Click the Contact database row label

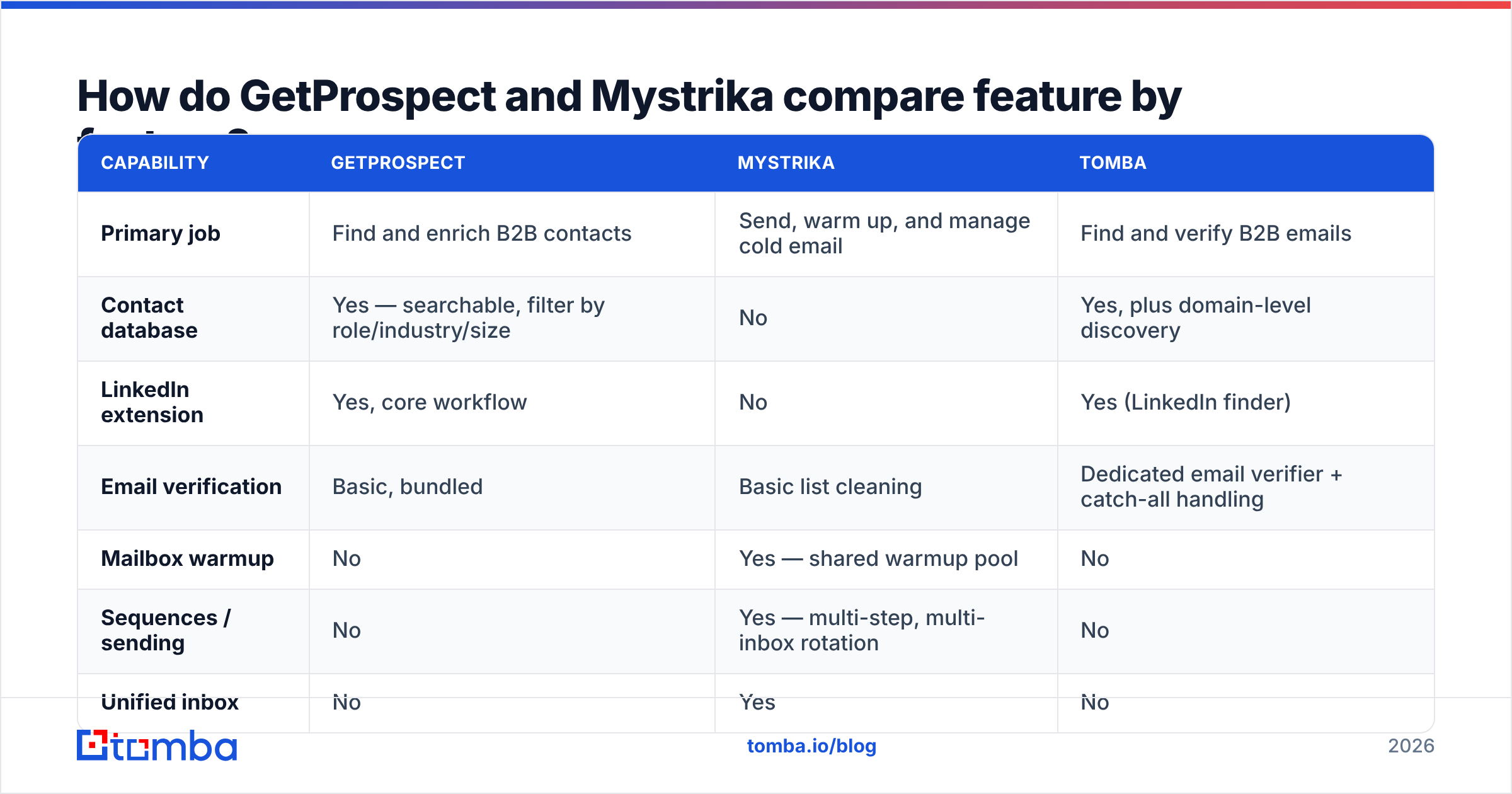coord(149,318)
